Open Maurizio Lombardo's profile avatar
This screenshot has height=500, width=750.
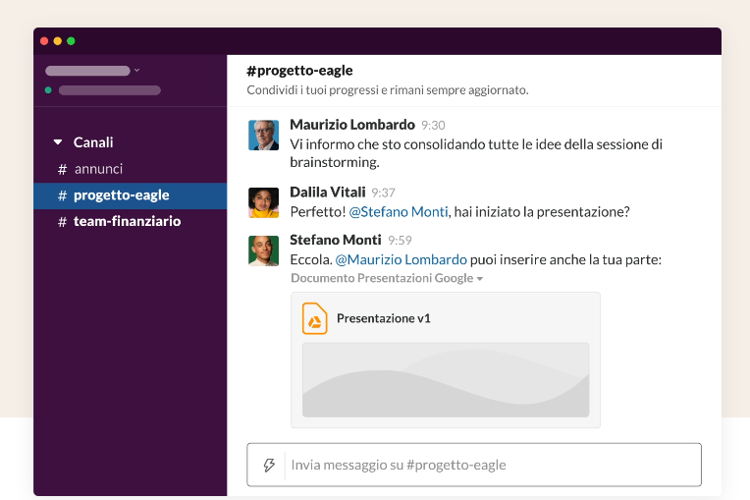coord(264,135)
